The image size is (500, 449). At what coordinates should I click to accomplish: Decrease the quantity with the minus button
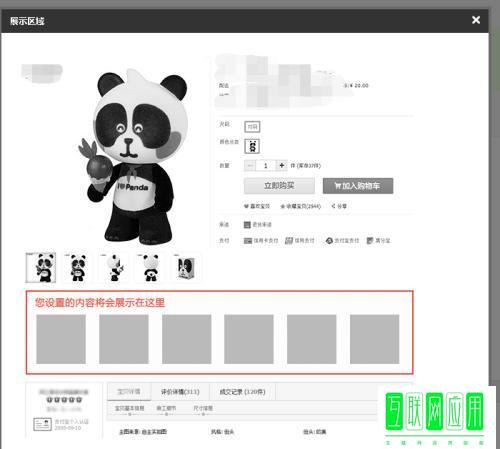[250, 165]
